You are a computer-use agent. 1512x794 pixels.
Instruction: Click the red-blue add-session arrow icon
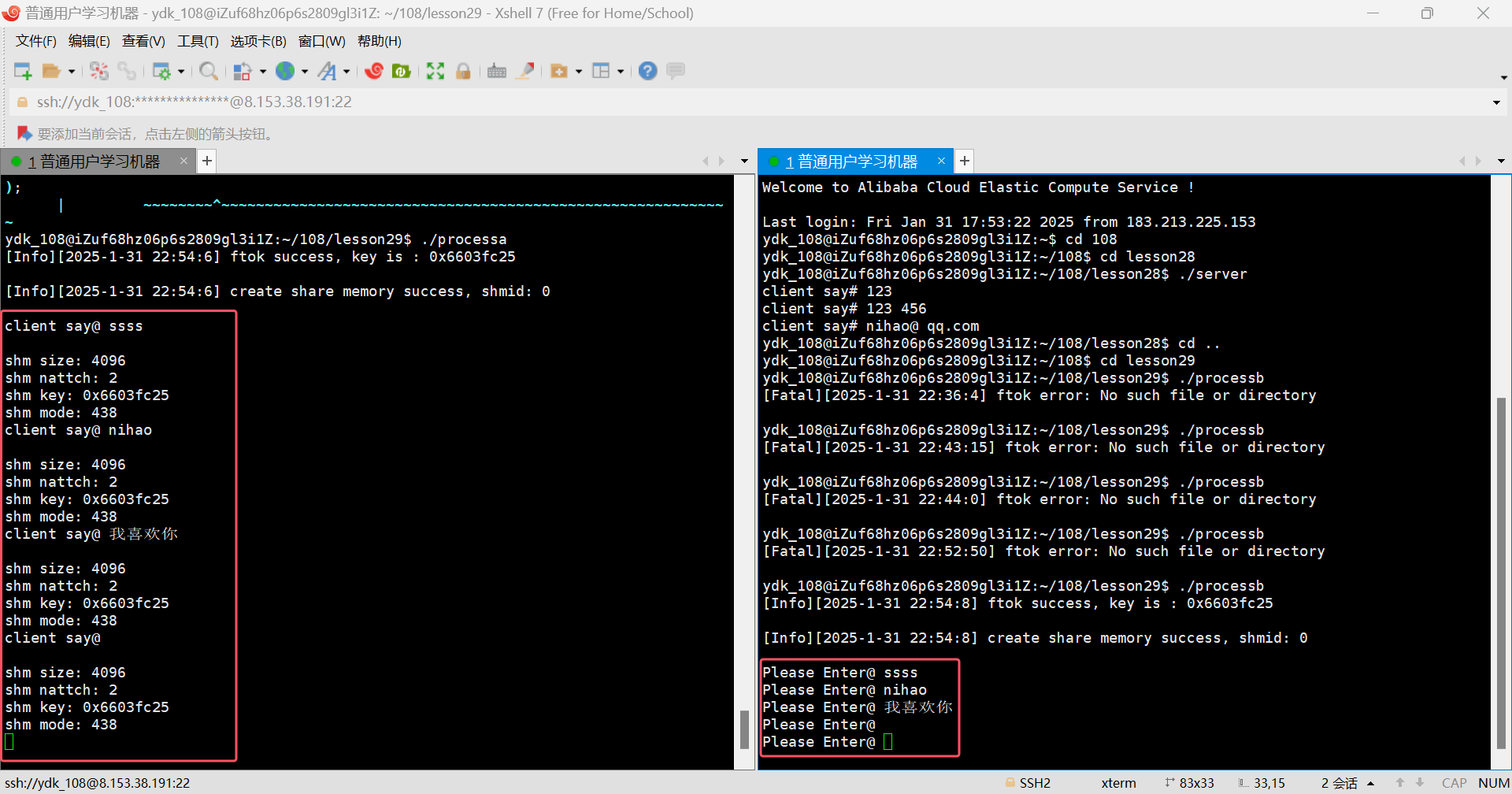(x=24, y=133)
